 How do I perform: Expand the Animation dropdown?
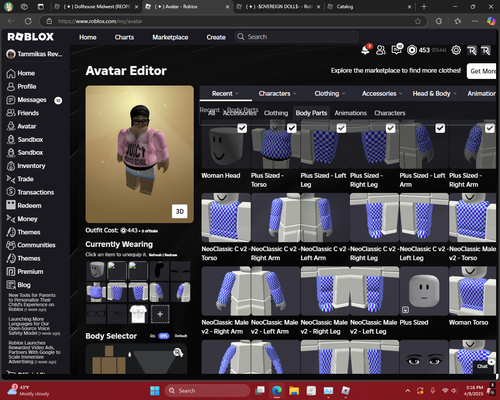481,94
